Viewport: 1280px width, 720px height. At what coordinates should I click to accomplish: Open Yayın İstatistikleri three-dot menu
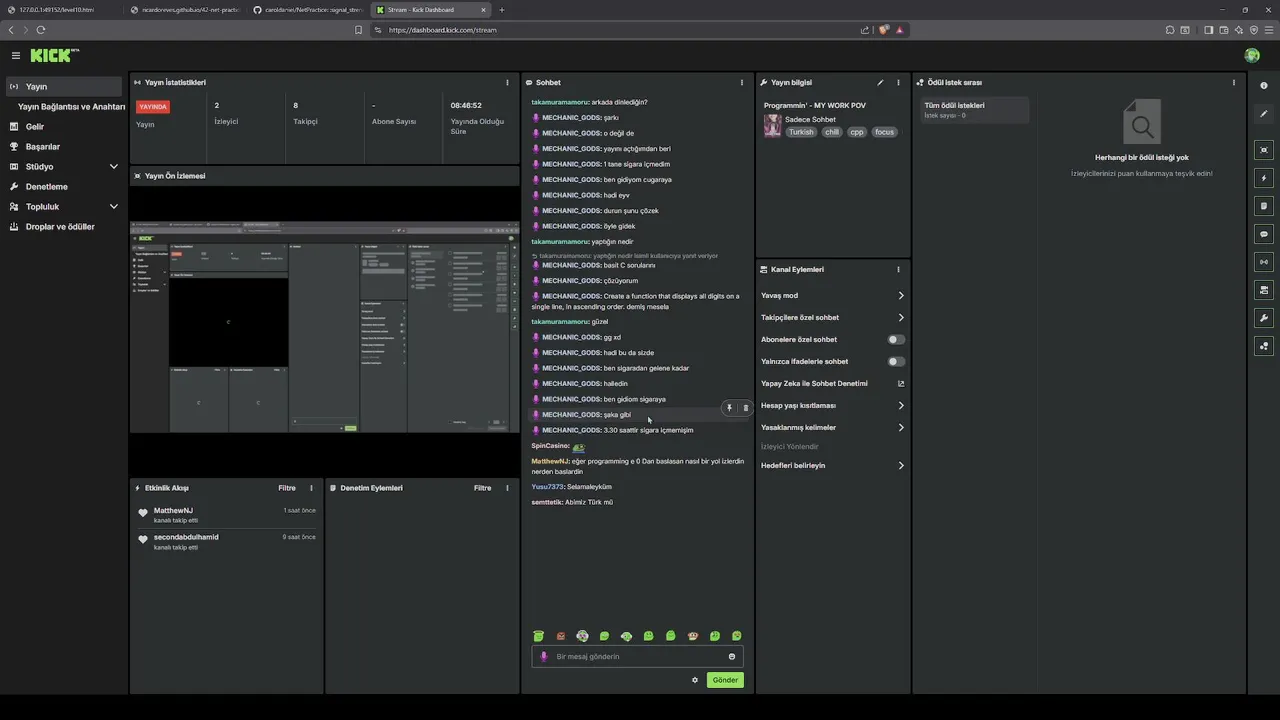coord(507,83)
